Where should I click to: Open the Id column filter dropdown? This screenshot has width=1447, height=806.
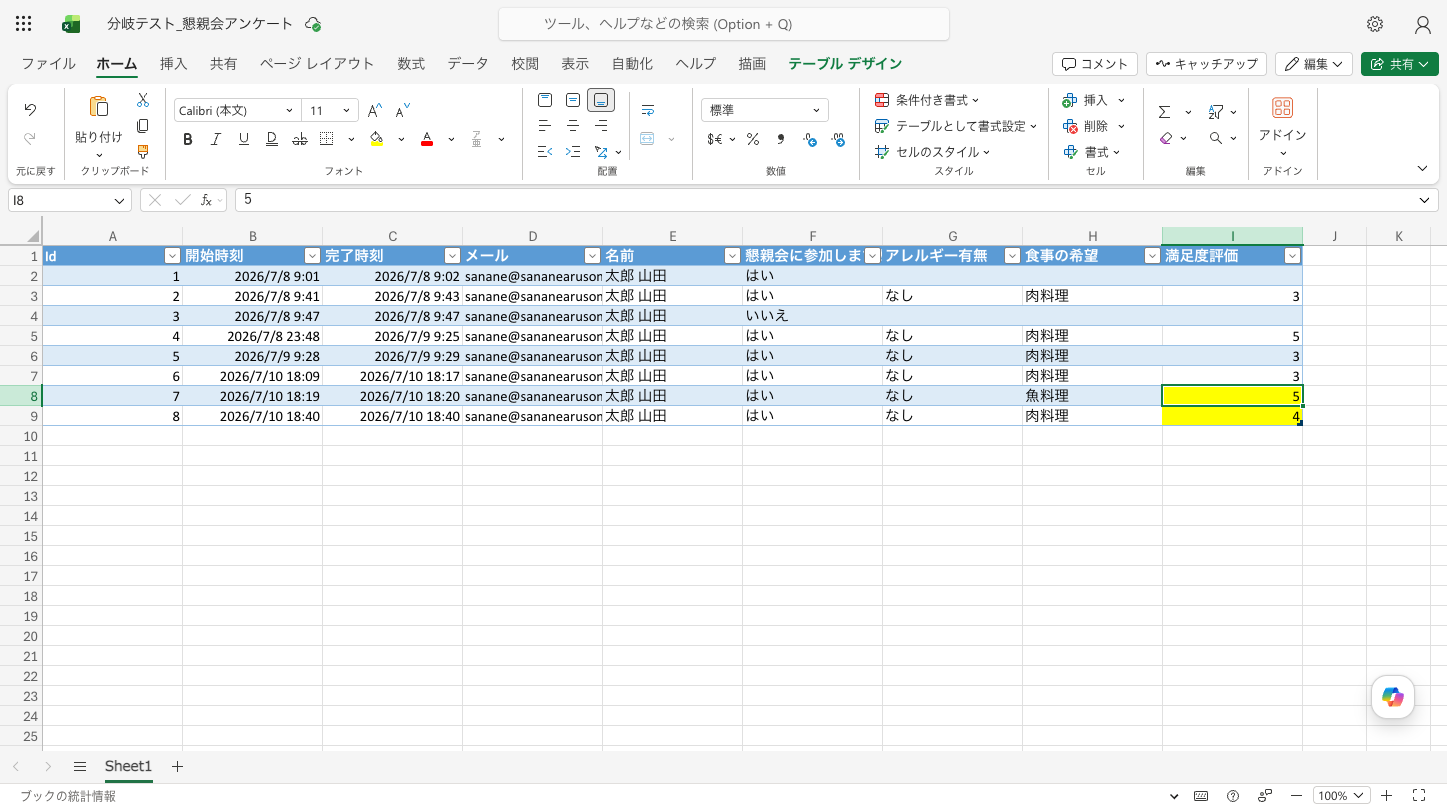(x=172, y=256)
